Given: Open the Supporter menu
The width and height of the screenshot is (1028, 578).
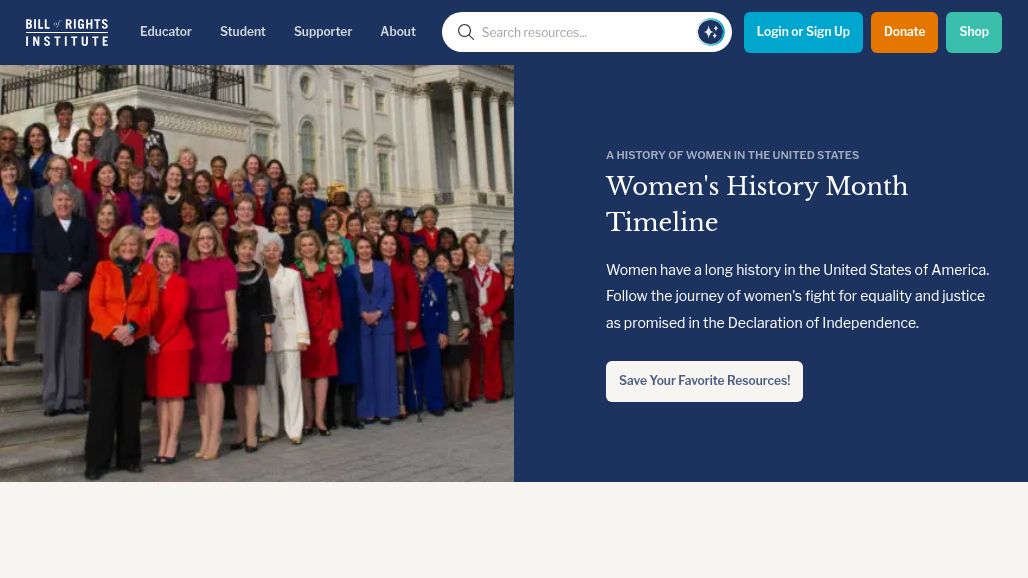Looking at the screenshot, I should 322,32.
